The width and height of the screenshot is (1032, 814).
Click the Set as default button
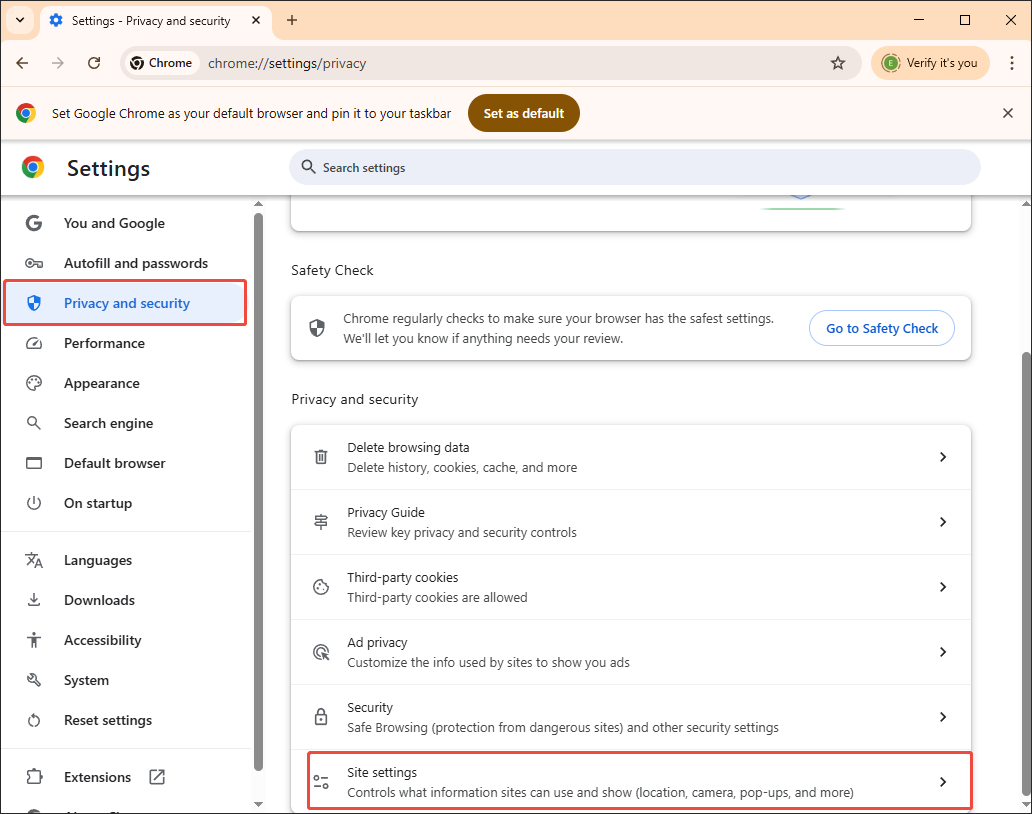click(523, 113)
